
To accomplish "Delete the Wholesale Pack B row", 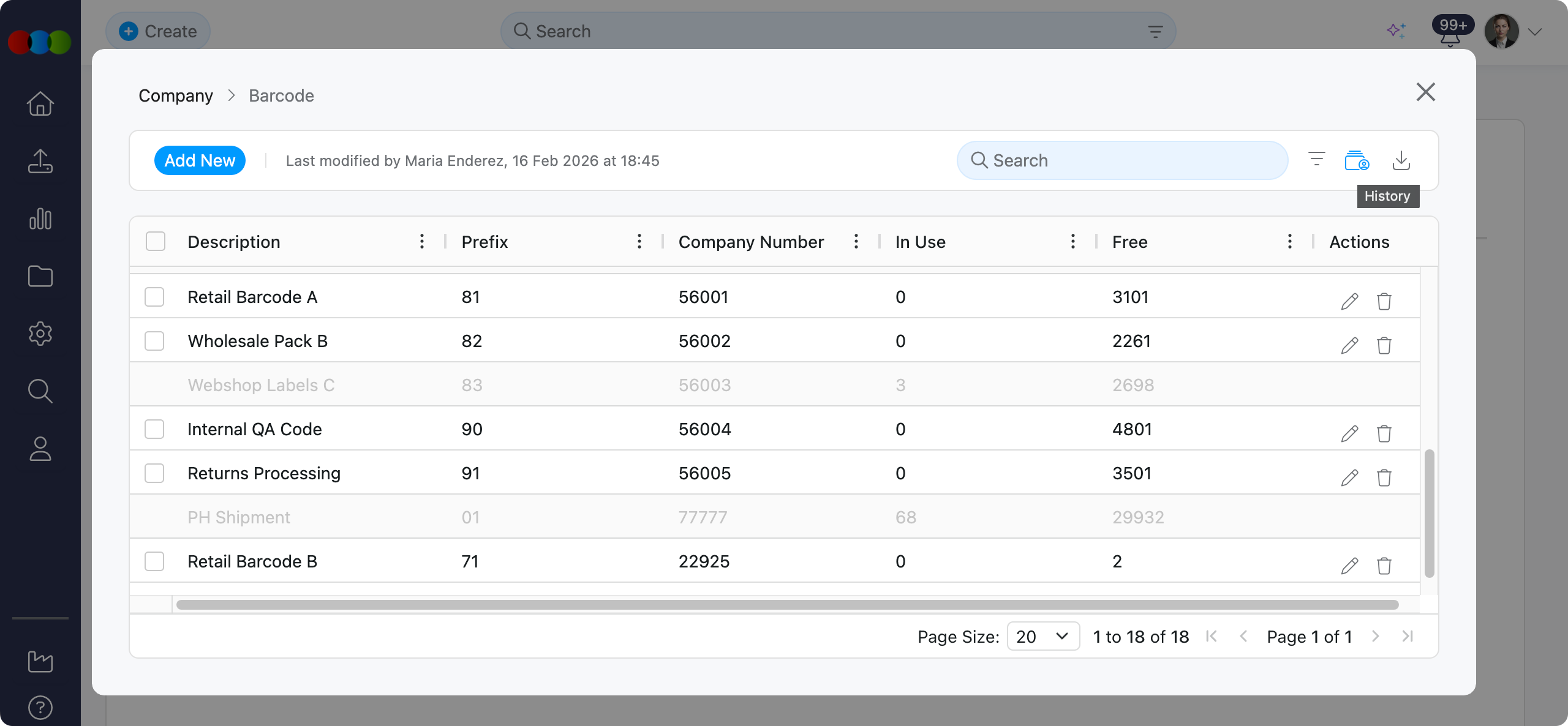I will (1384, 345).
